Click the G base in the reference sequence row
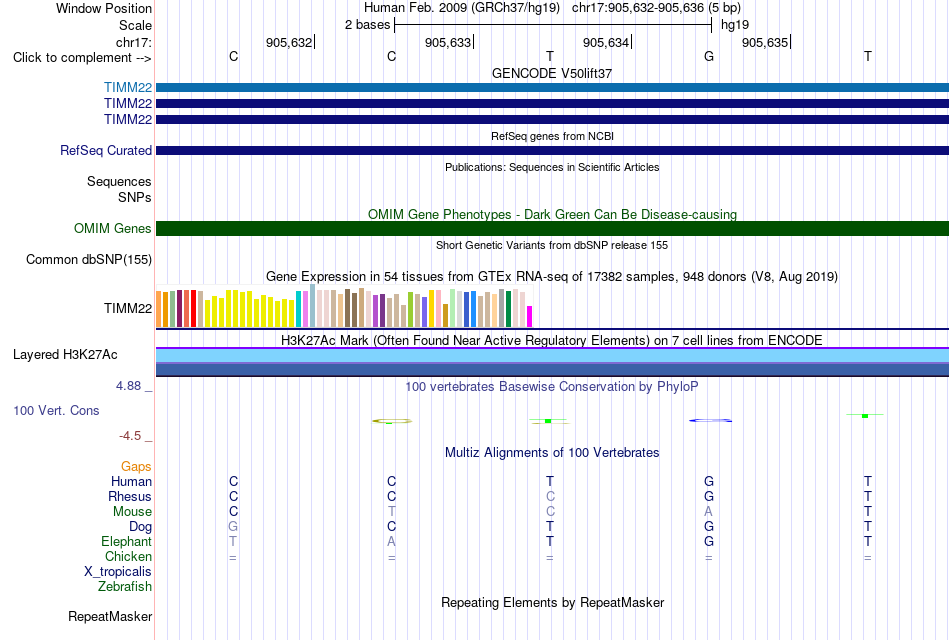The width and height of the screenshot is (950, 640). 709,57
